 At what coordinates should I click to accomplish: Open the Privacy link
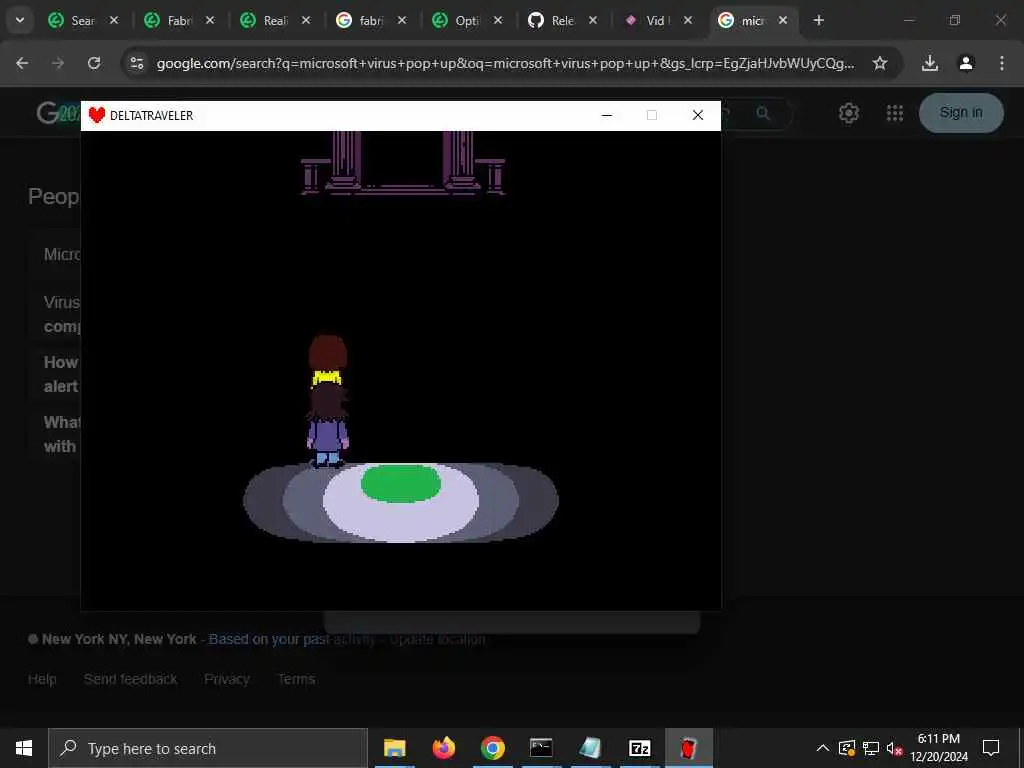[227, 679]
